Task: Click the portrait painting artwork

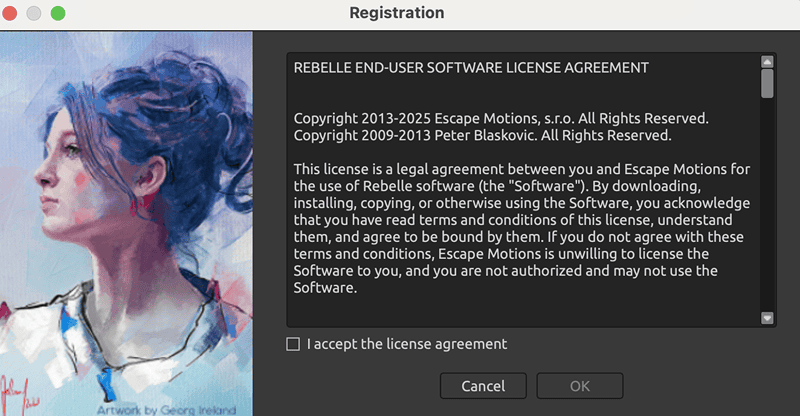Action: 126,224
